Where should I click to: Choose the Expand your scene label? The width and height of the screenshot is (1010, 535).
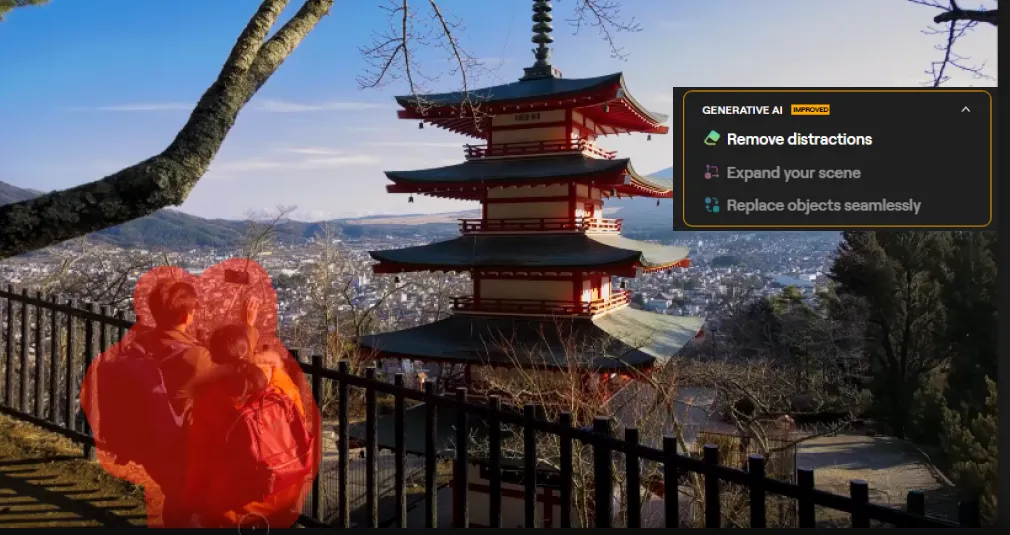(x=793, y=173)
